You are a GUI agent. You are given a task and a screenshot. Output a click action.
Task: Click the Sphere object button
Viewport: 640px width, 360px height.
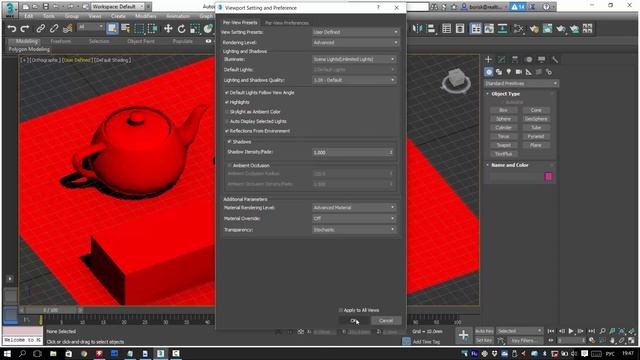point(503,119)
